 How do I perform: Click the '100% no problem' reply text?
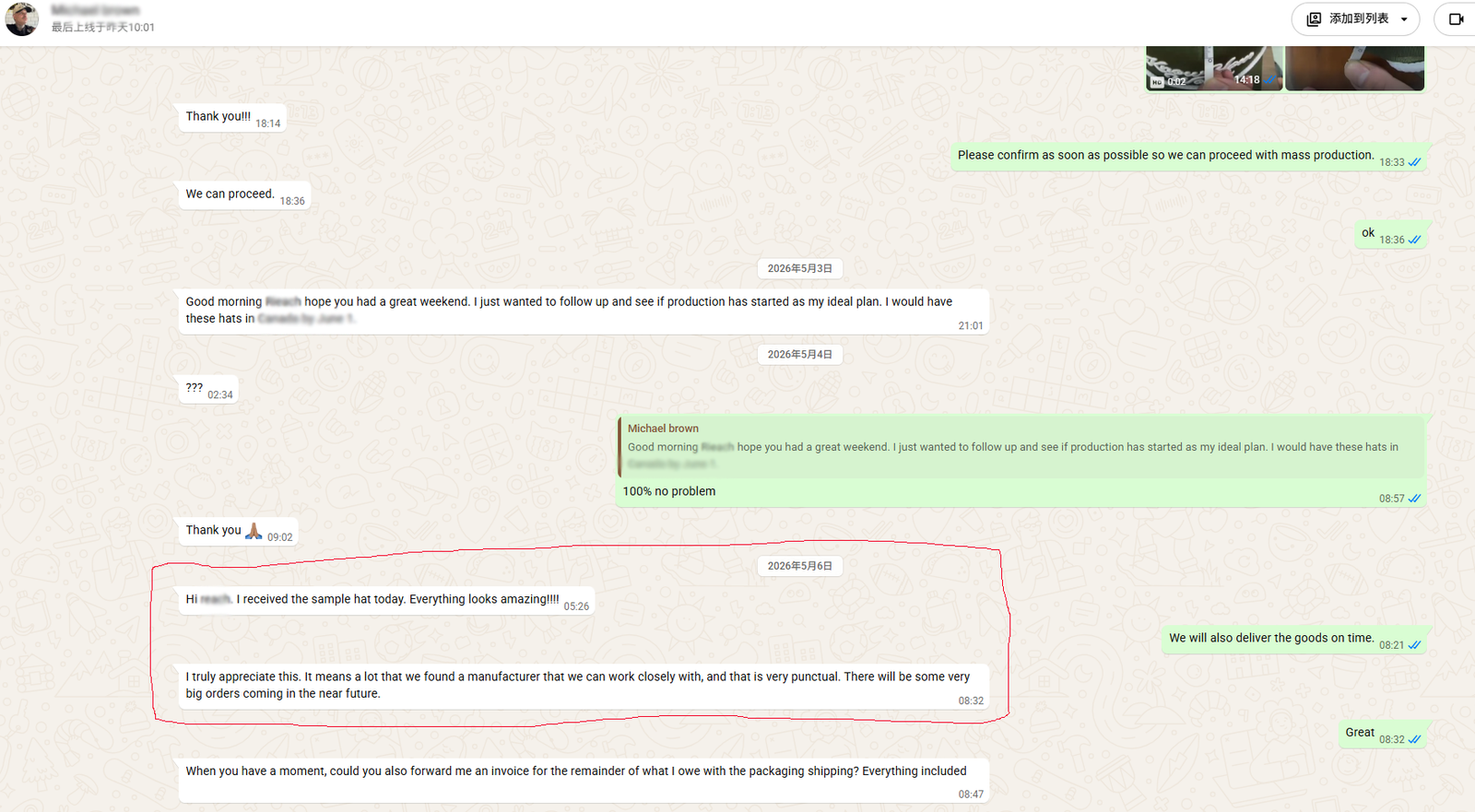(669, 491)
